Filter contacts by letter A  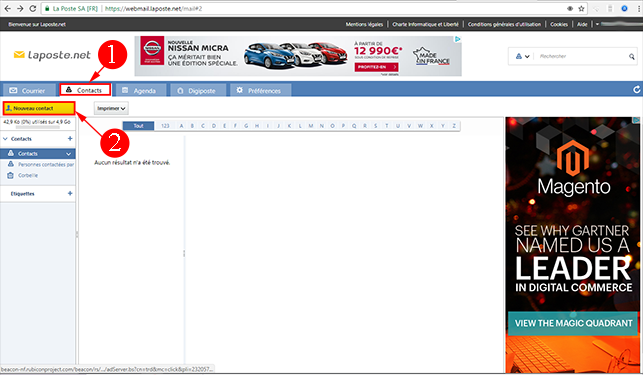point(181,126)
